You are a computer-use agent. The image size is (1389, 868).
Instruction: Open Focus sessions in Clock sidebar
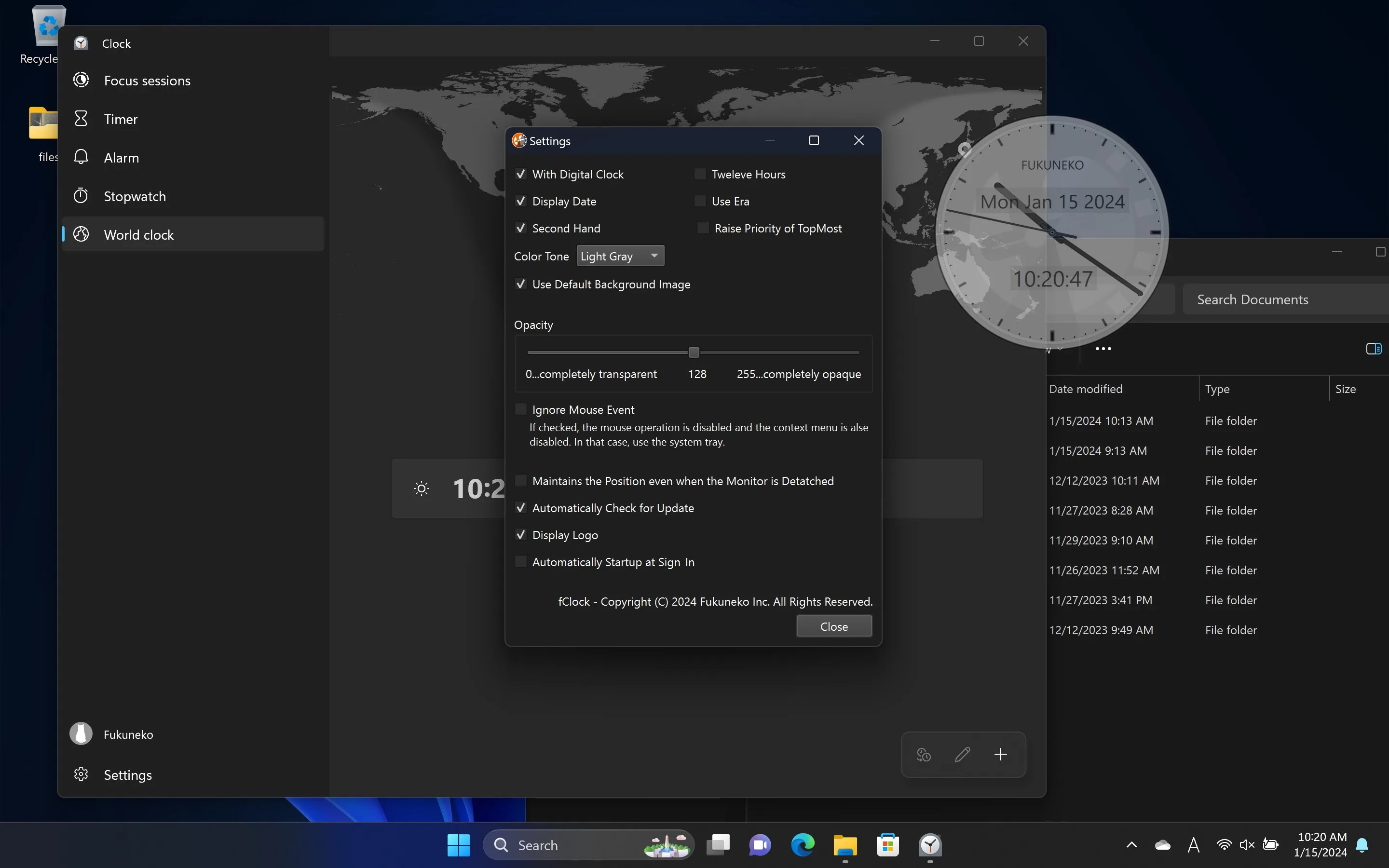(x=193, y=81)
